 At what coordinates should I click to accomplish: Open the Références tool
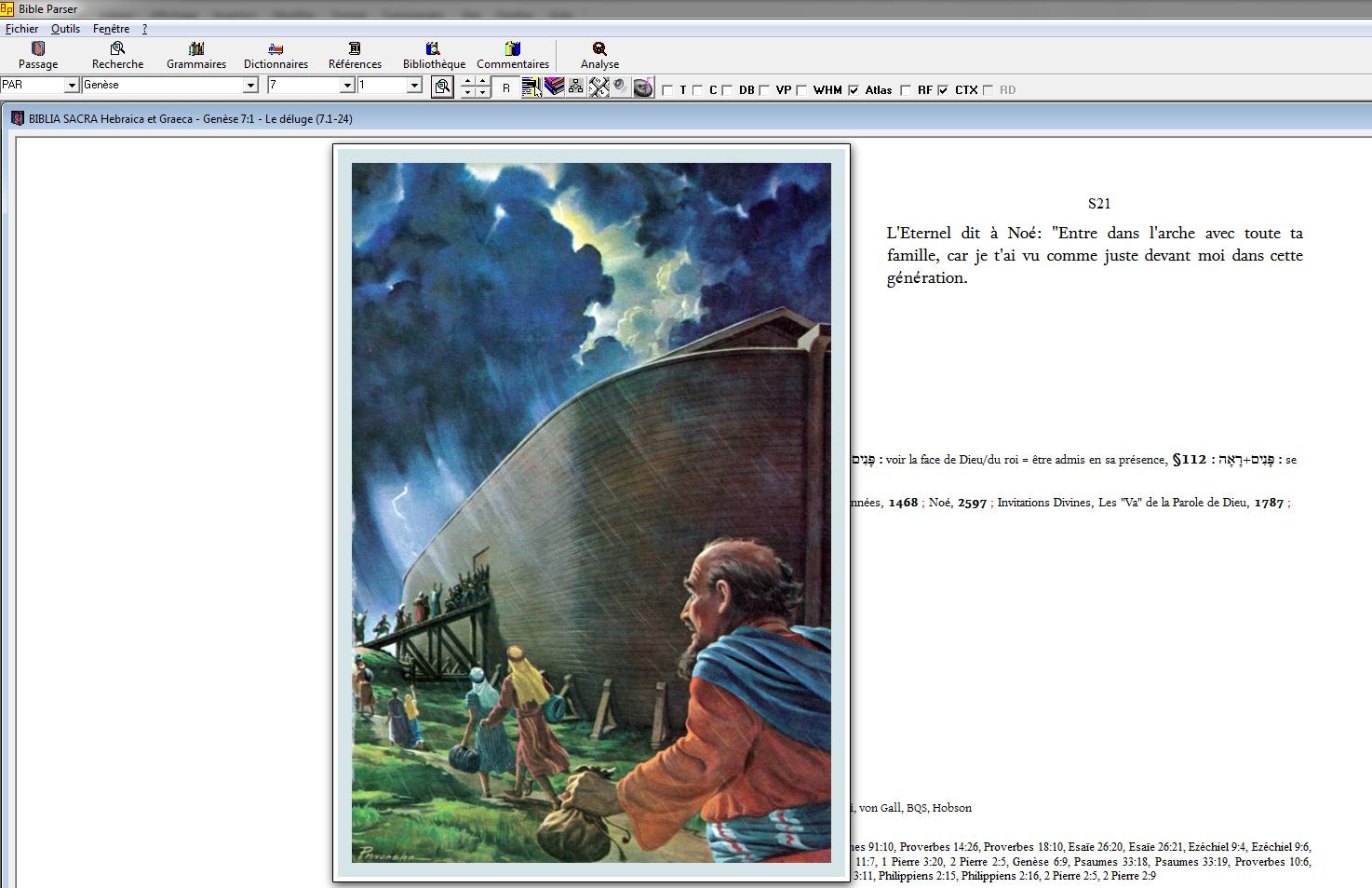point(355,55)
